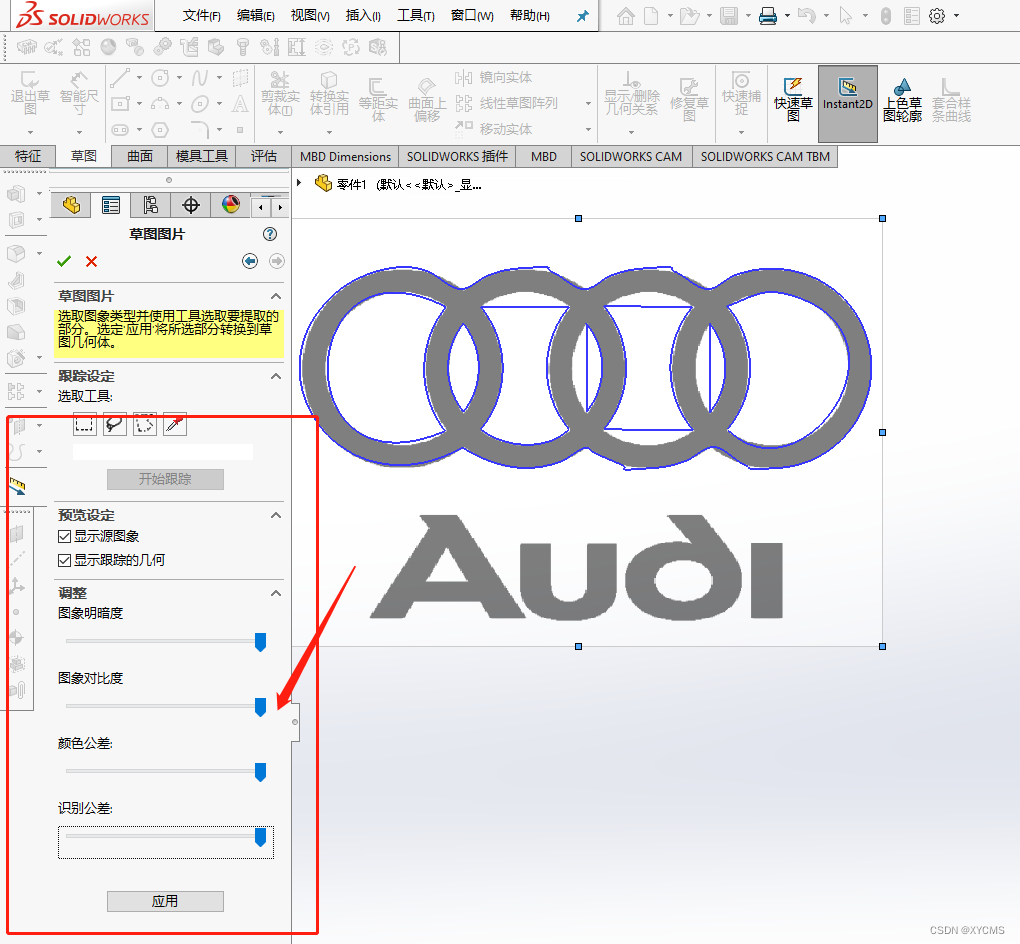This screenshot has height=944, width=1020.
Task: Open the FeatureManager design tree tab
Action: coord(71,206)
